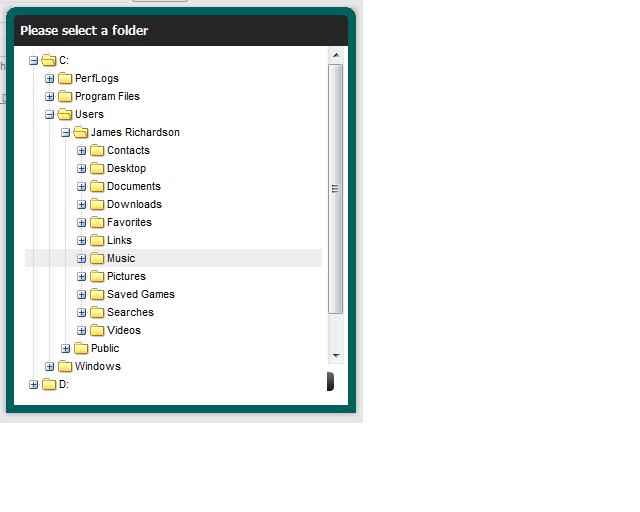Choose the Favorites folder label

coord(129,222)
